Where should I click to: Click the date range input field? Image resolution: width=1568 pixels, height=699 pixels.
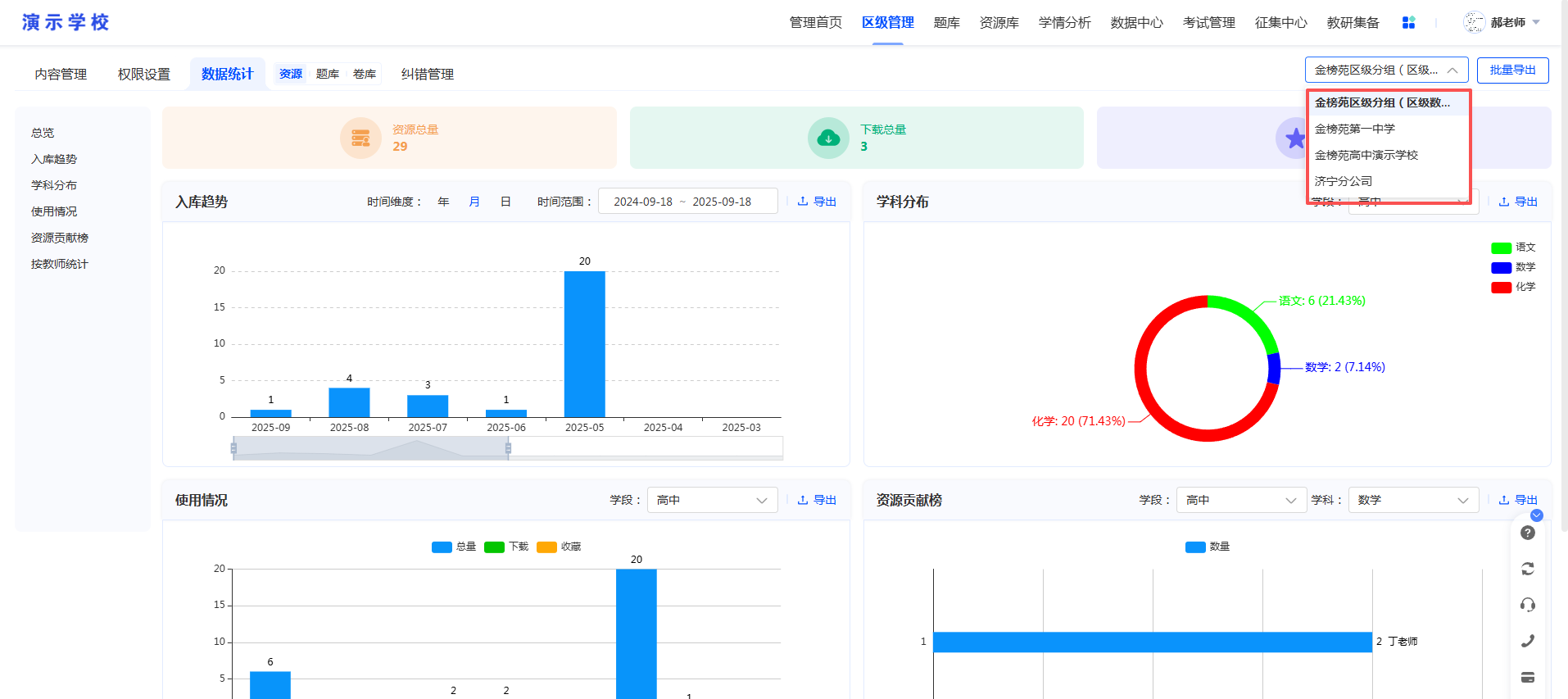(687, 202)
